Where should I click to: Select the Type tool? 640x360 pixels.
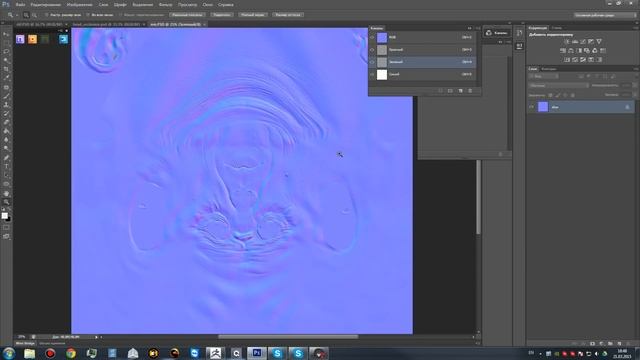click(6, 166)
